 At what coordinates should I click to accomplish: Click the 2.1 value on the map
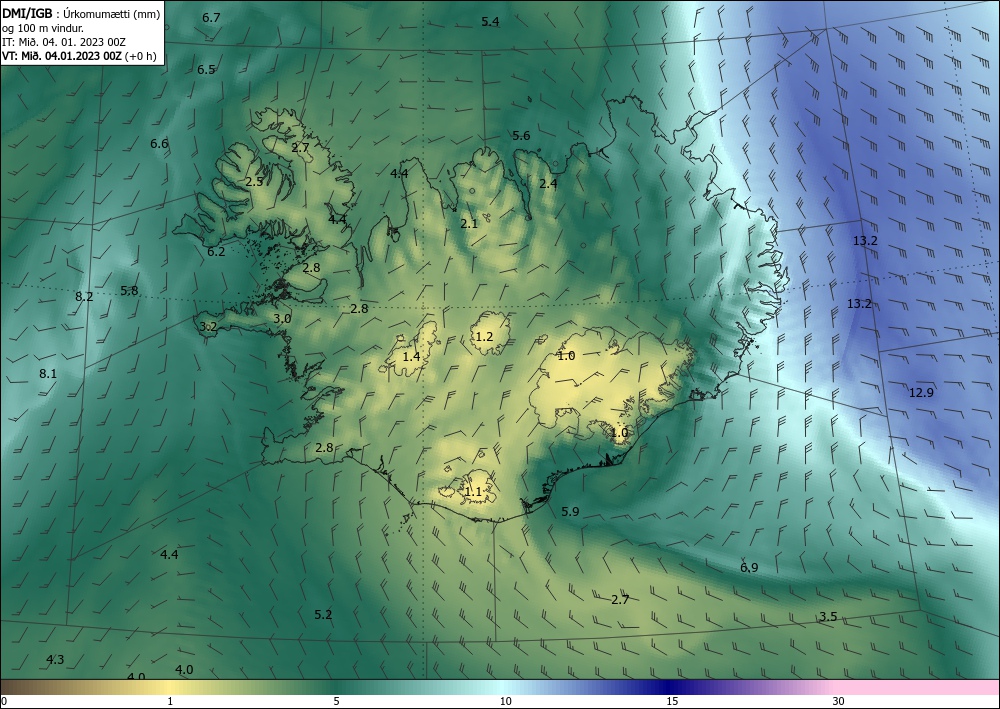pyautogui.click(x=469, y=224)
